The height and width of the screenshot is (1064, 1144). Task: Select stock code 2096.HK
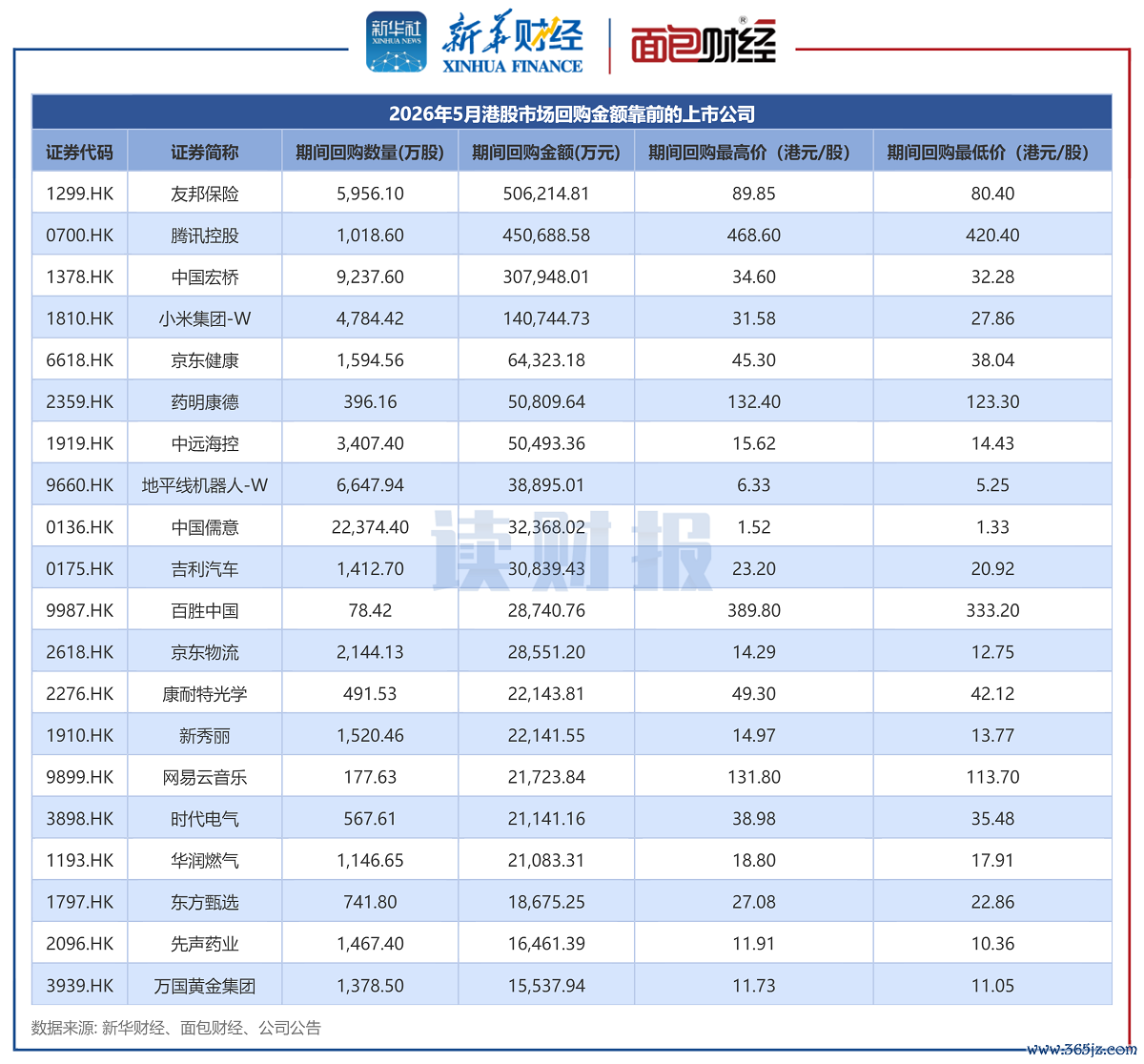click(x=79, y=944)
